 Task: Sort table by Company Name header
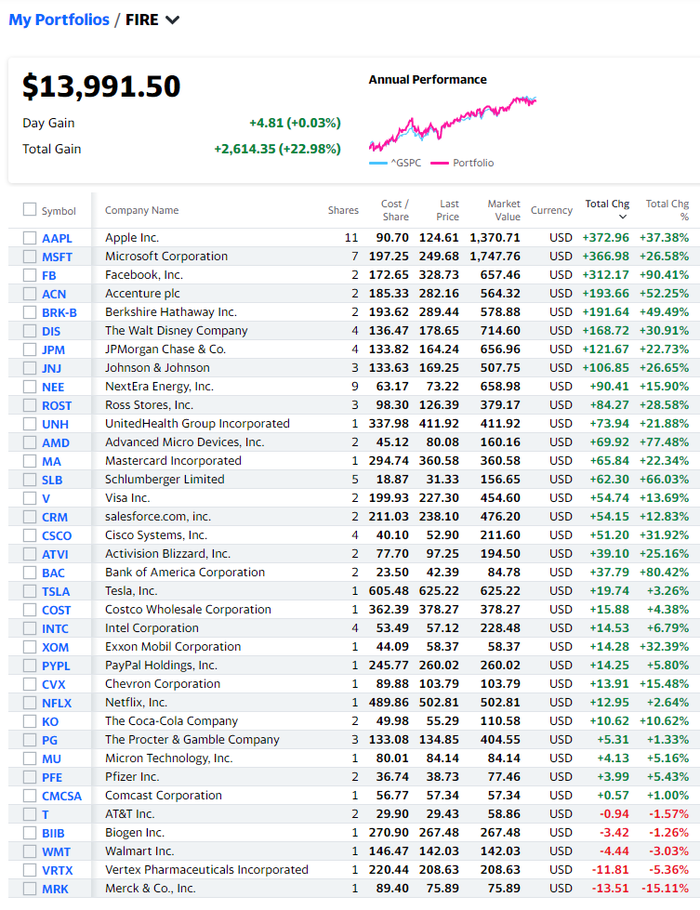(x=142, y=210)
